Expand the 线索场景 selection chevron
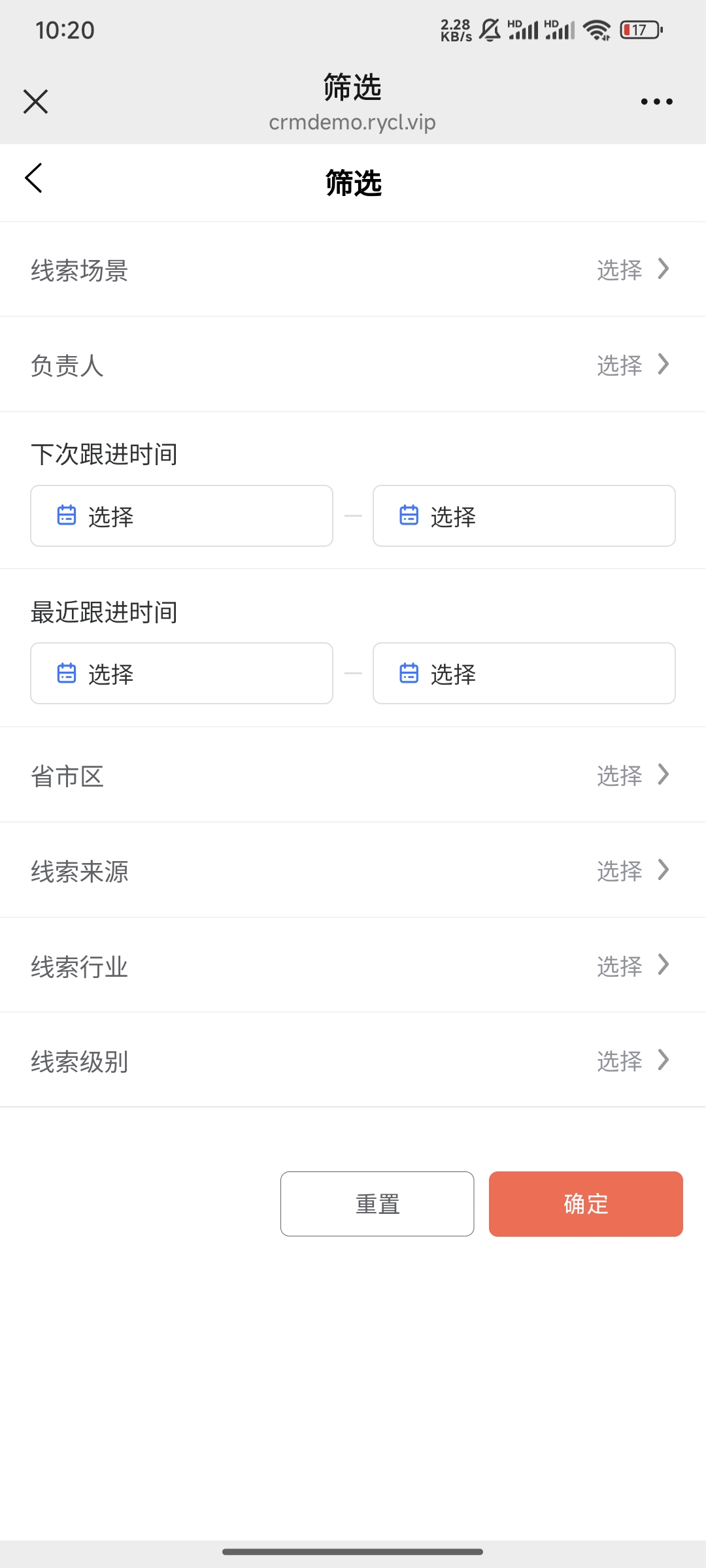The height and width of the screenshot is (1568, 706). (664, 269)
